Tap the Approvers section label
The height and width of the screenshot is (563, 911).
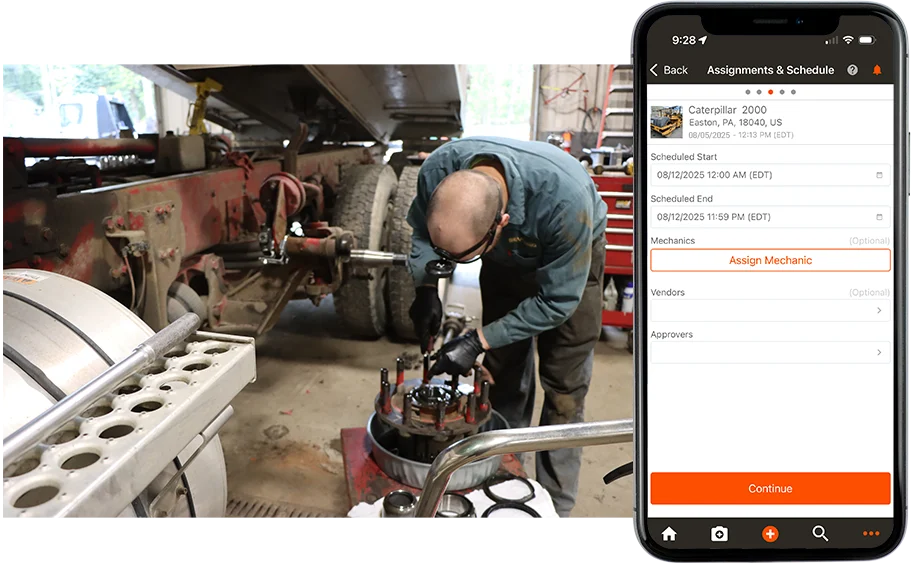672,335
